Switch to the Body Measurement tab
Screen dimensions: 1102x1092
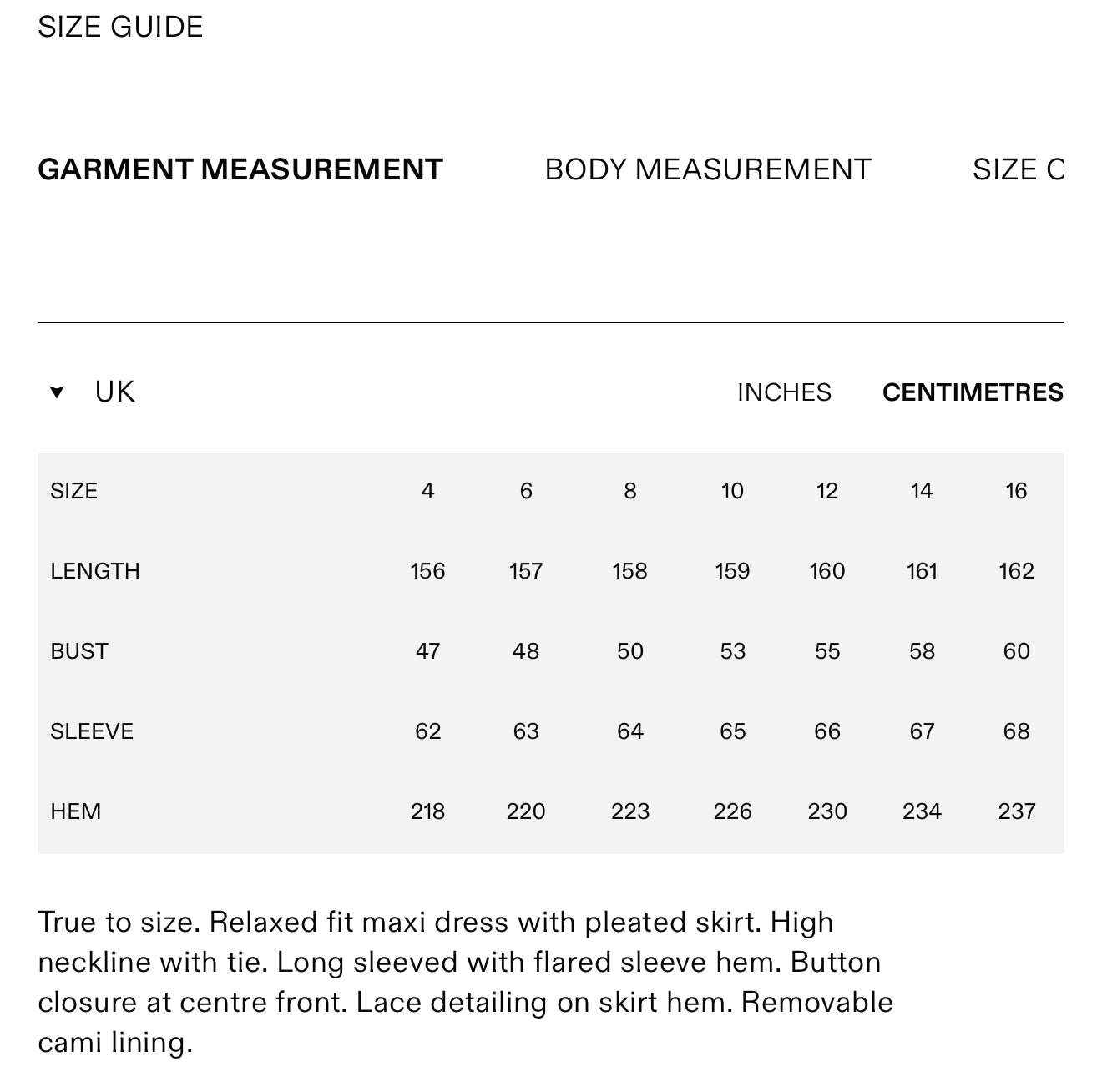click(708, 169)
